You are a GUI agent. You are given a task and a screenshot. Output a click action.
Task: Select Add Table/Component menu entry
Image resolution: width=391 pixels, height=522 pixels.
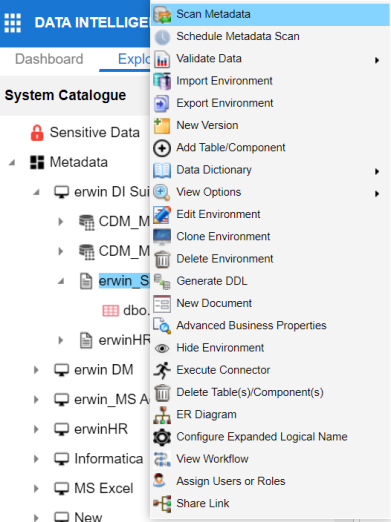231,148
